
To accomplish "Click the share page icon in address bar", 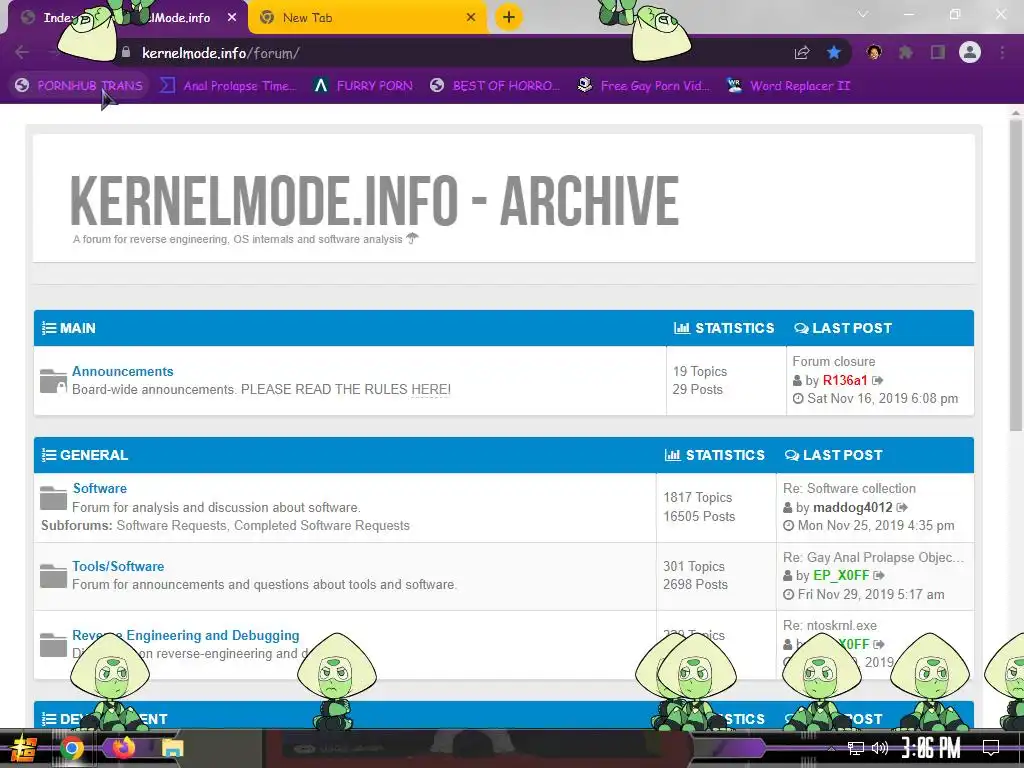I will 802,53.
